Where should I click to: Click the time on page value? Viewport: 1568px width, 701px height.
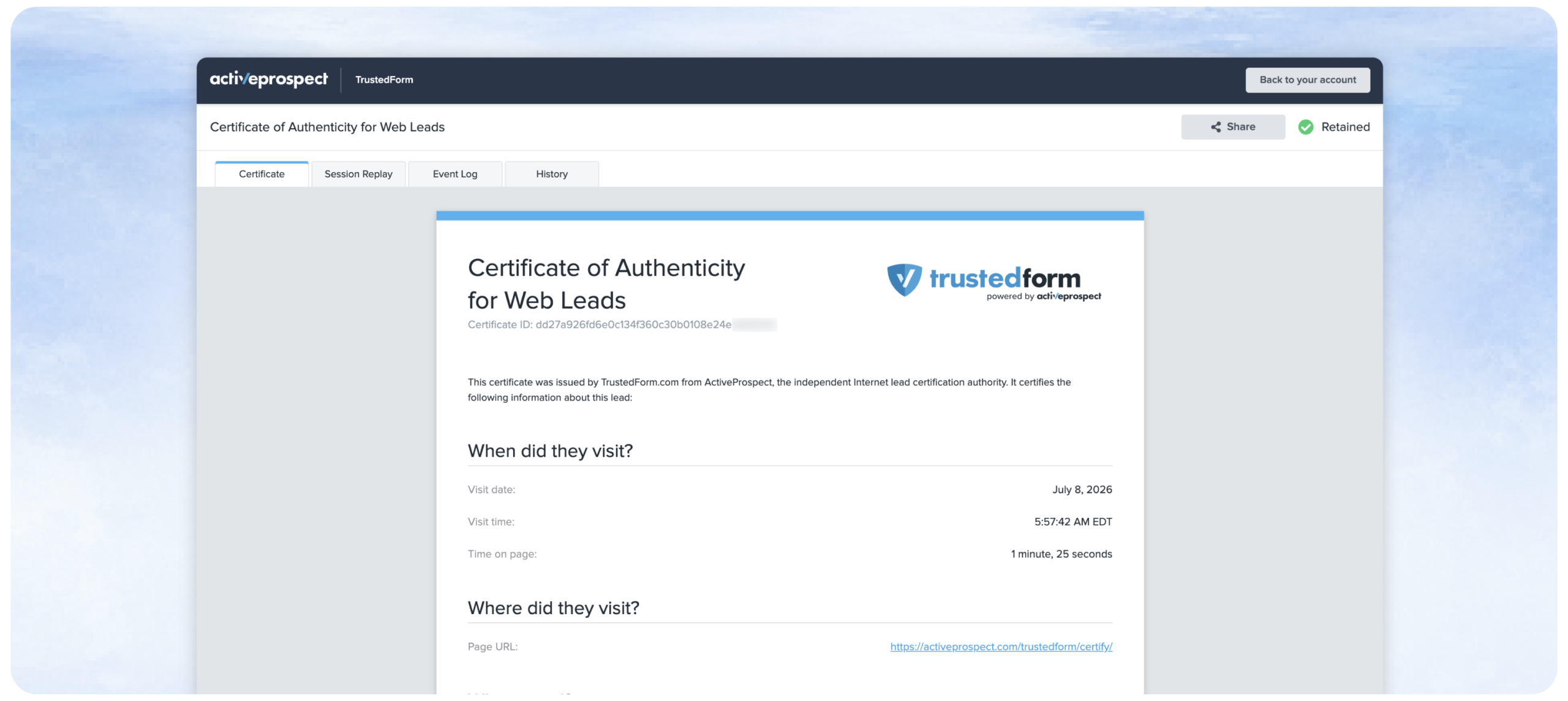tap(1061, 554)
